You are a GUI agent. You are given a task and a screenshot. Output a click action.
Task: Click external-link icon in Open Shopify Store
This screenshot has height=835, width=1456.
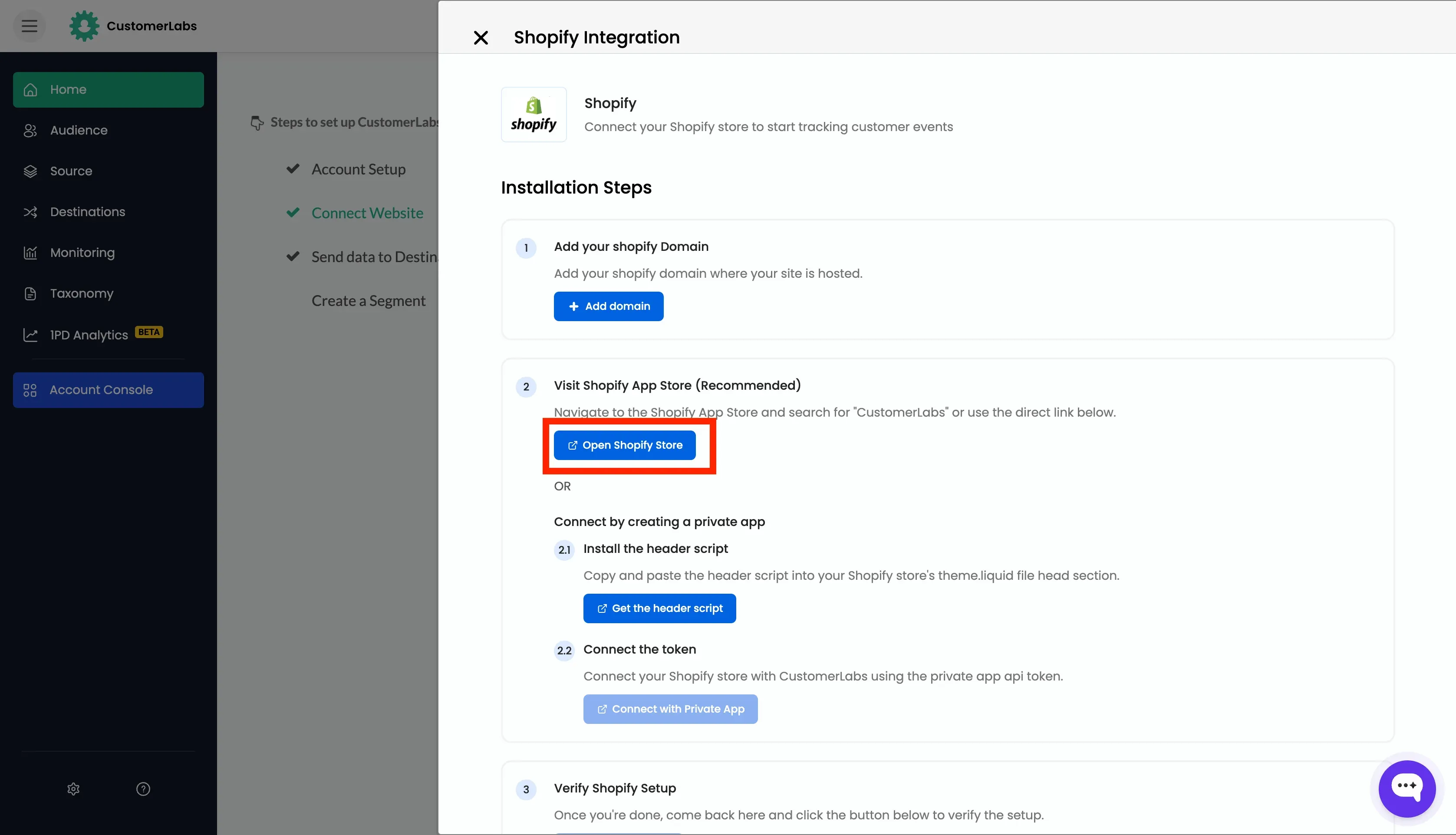[x=572, y=445]
